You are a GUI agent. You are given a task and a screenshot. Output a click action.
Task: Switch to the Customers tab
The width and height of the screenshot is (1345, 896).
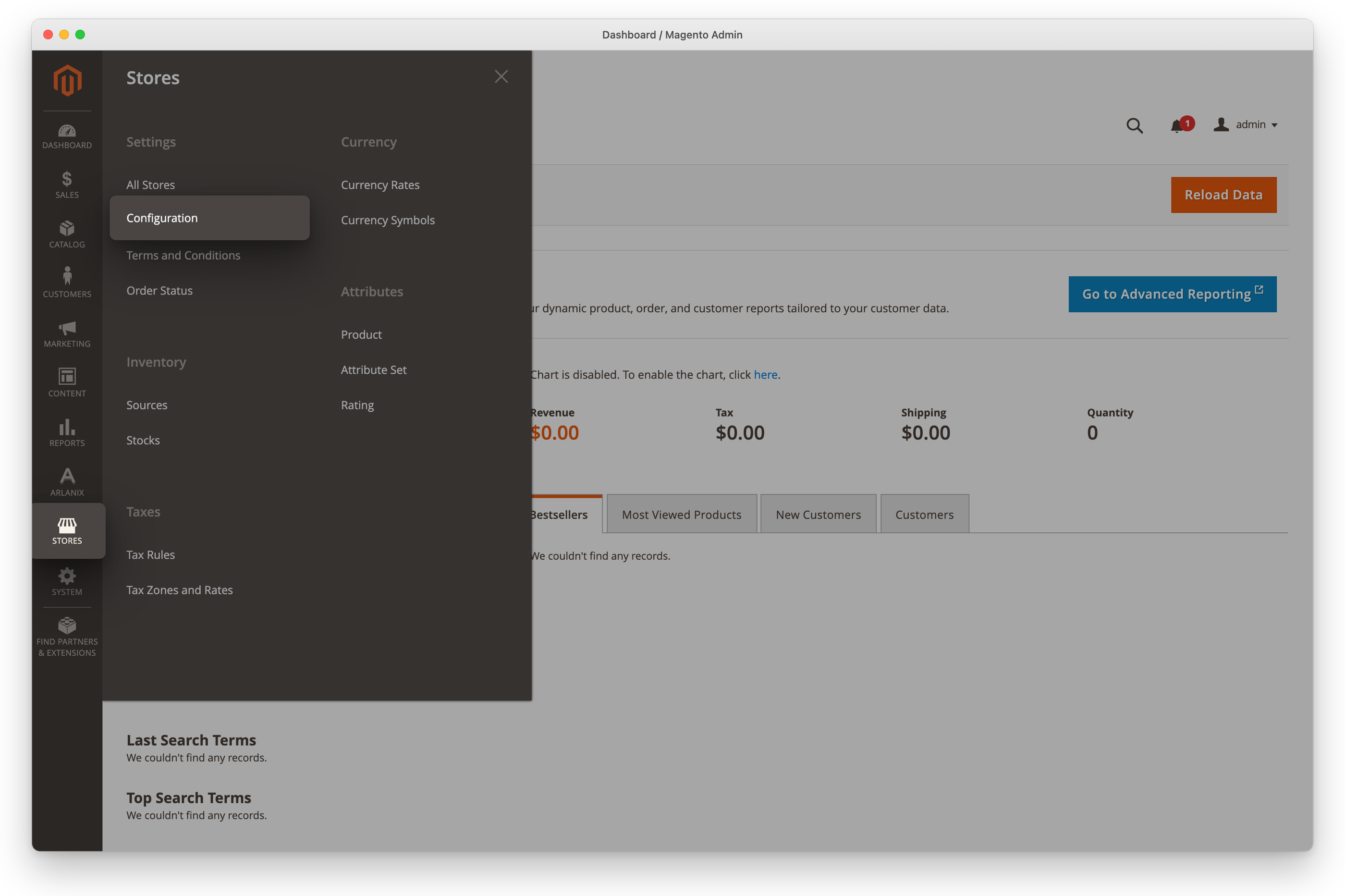pyautogui.click(x=924, y=514)
